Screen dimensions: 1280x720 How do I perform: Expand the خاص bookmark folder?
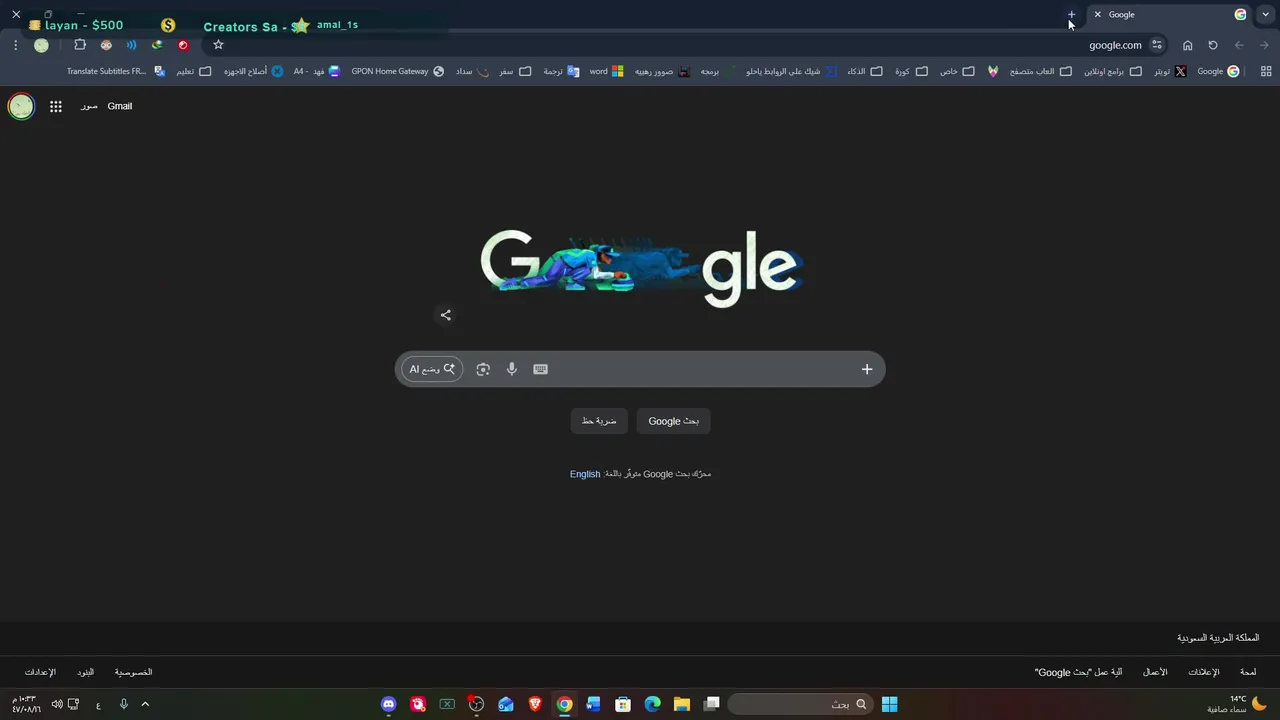coord(957,71)
